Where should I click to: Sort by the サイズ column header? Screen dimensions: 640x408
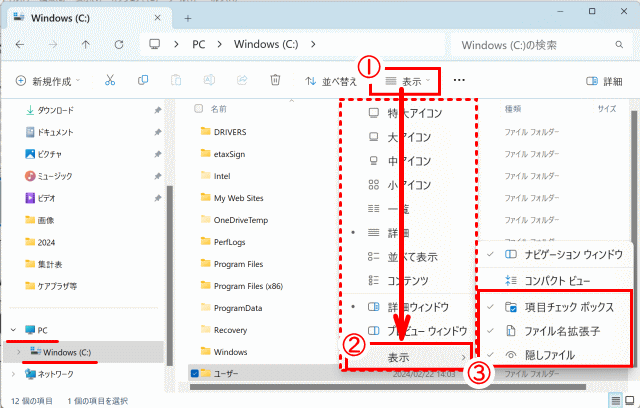pos(607,109)
